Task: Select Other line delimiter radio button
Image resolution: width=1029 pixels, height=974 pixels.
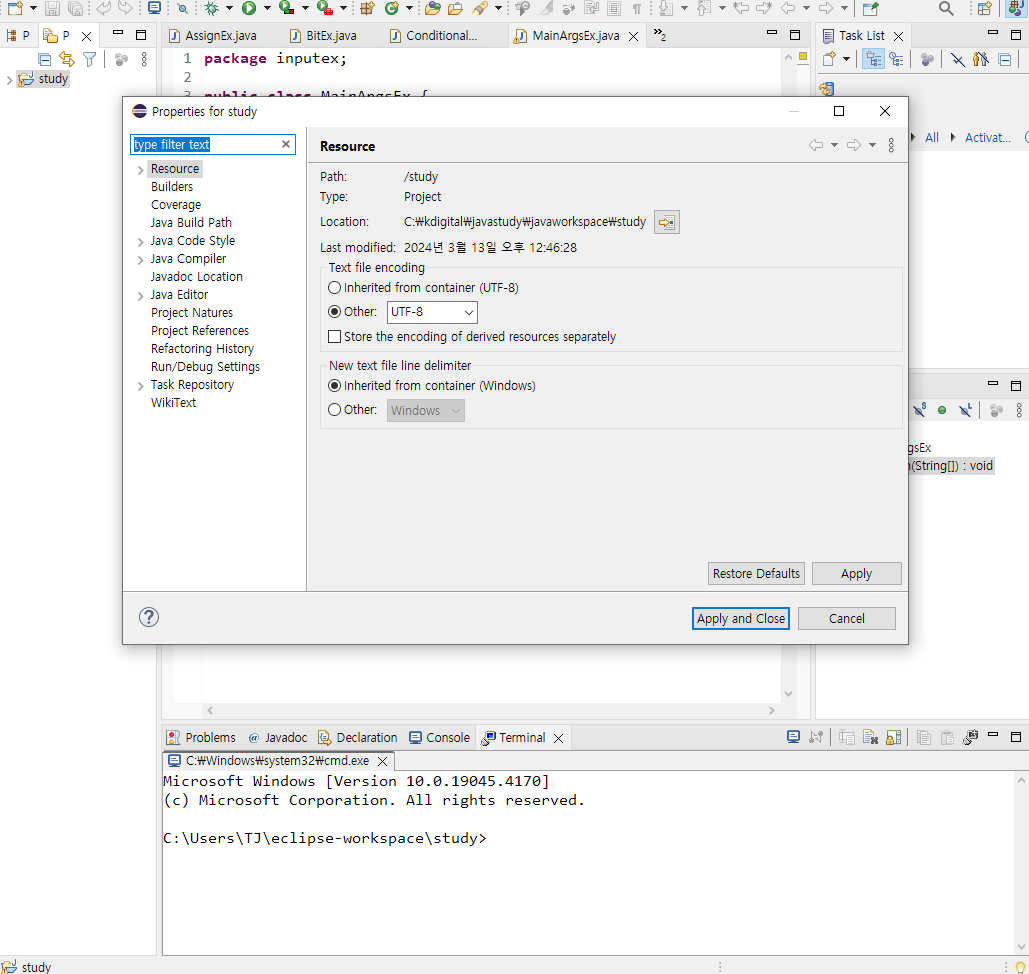Action: tap(335, 410)
